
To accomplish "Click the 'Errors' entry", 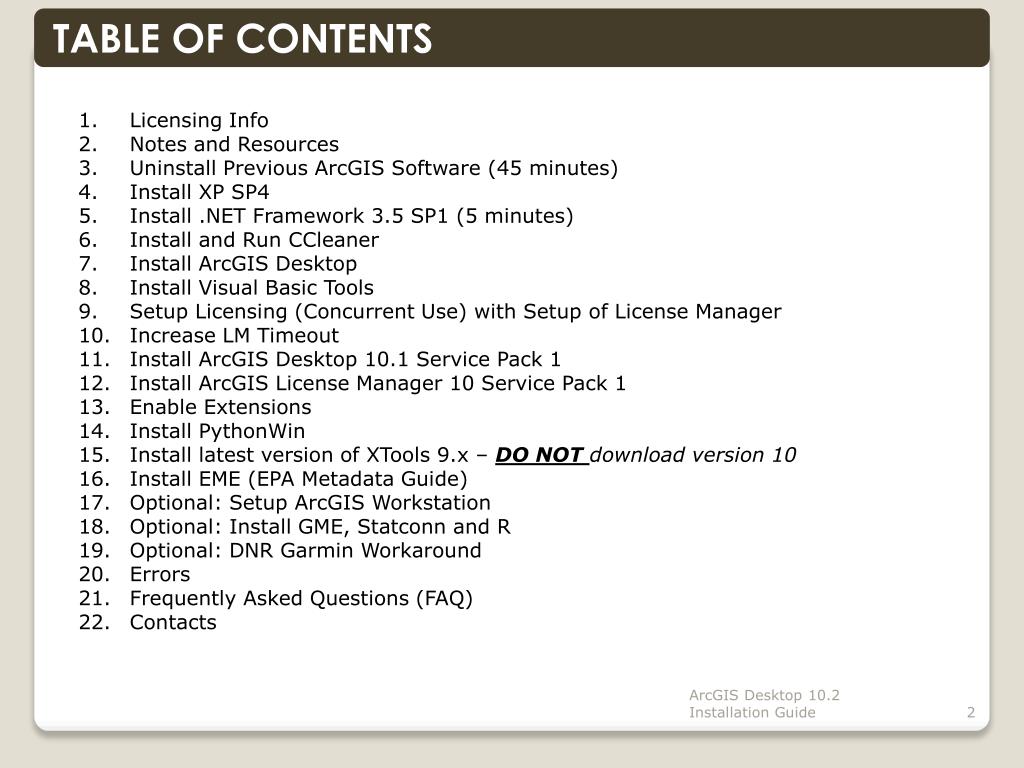I will pos(160,574).
